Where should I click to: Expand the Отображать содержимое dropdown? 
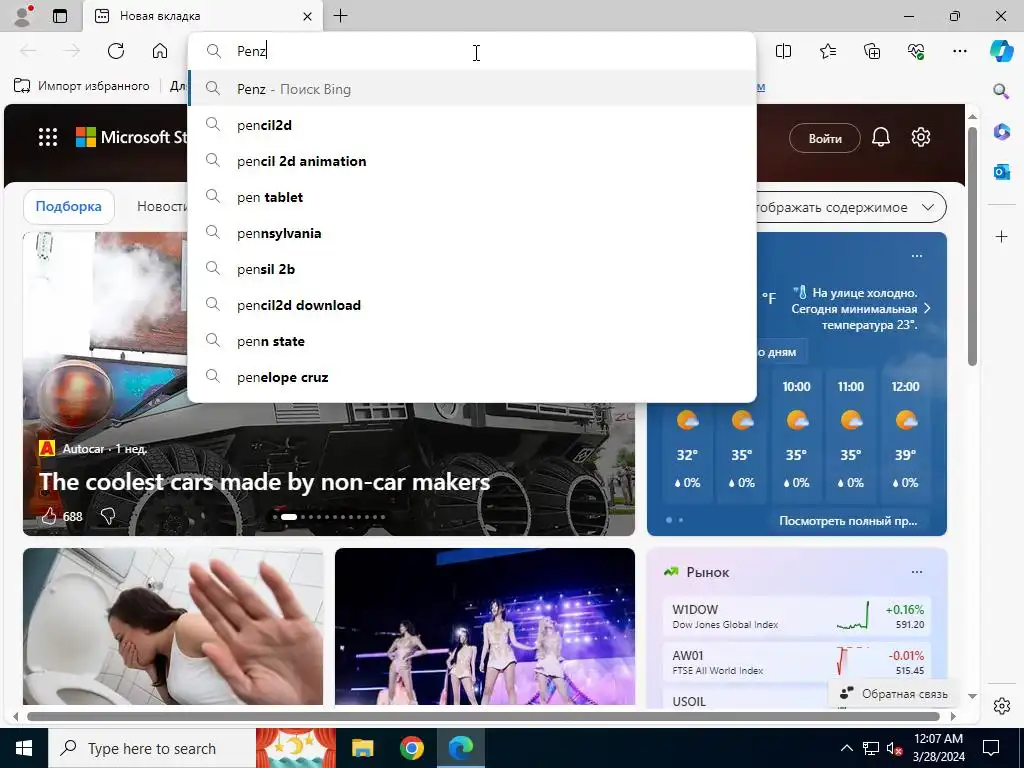(x=852, y=207)
